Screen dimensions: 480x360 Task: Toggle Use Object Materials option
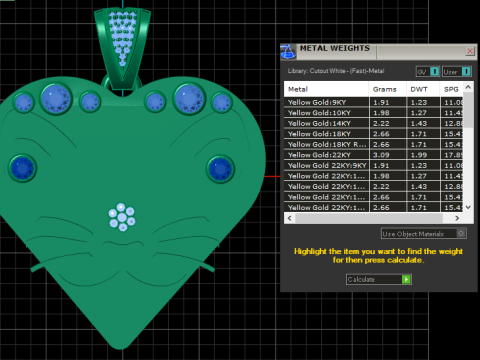click(424, 234)
